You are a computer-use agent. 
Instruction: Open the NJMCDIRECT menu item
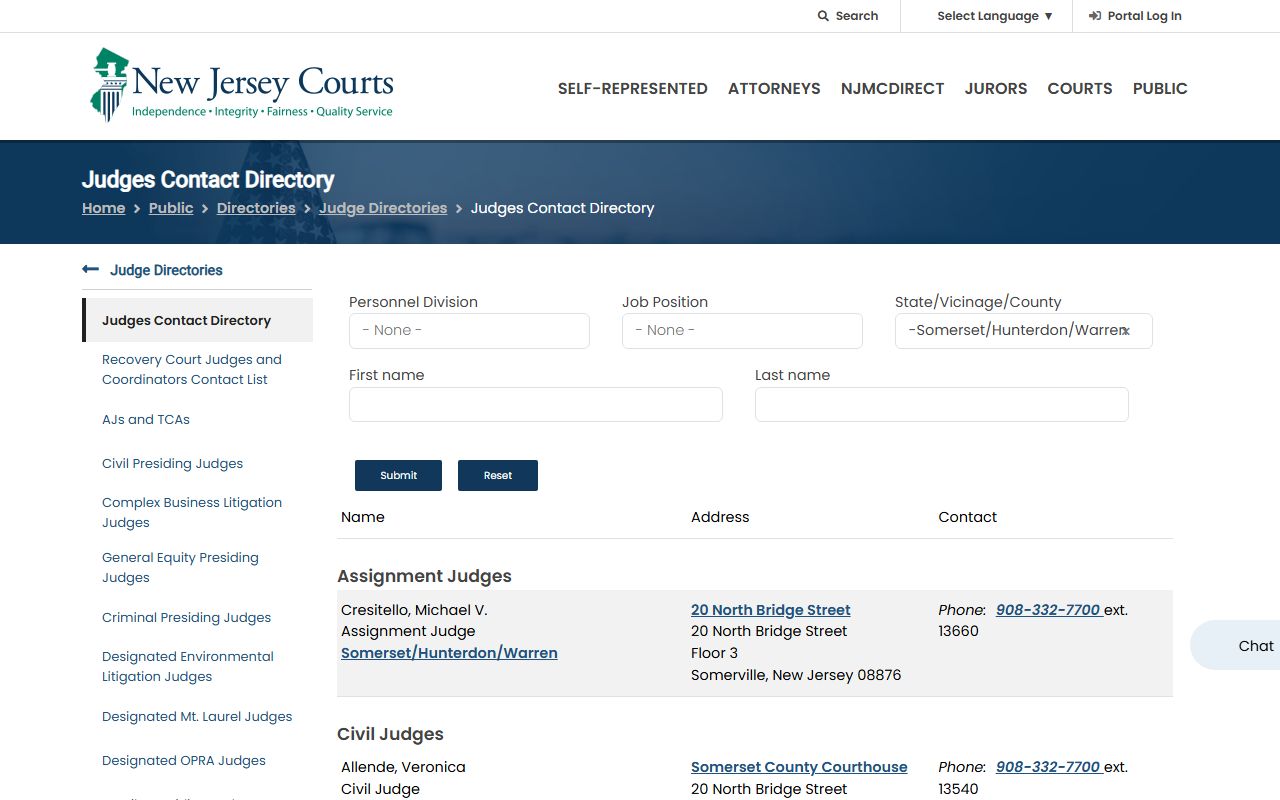892,89
